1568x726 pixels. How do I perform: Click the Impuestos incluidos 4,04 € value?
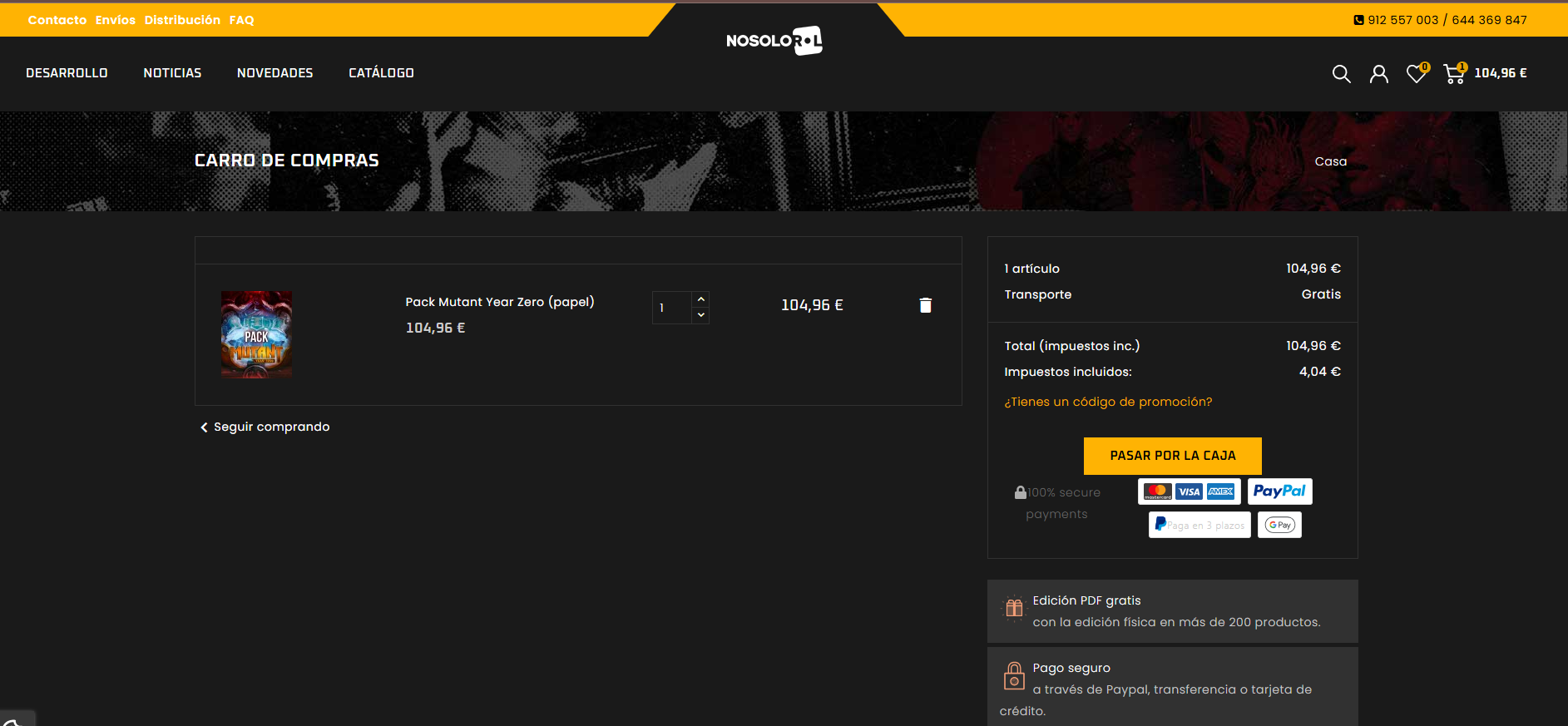coord(1320,372)
